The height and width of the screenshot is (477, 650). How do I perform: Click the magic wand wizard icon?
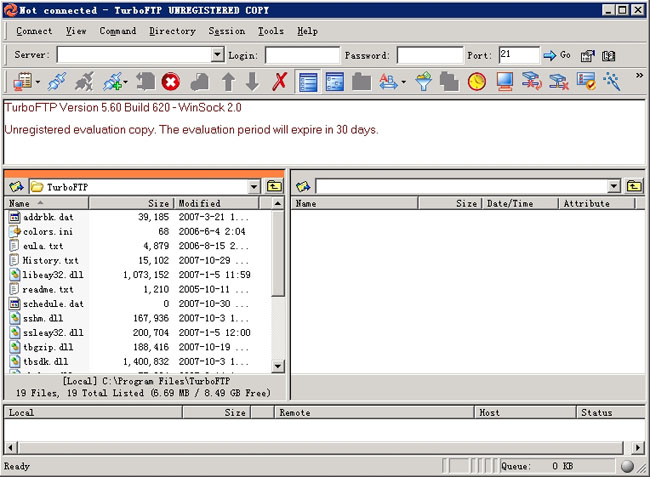pos(613,82)
